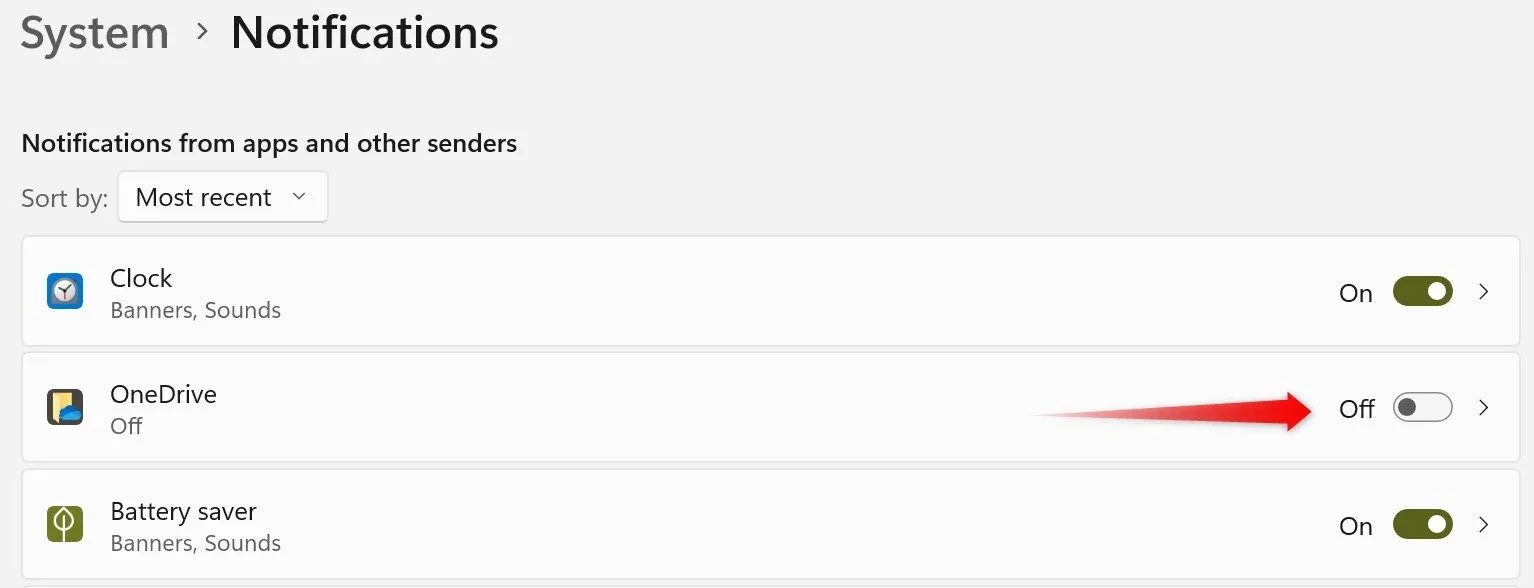
Task: Click the Notifications page title
Action: click(x=365, y=33)
